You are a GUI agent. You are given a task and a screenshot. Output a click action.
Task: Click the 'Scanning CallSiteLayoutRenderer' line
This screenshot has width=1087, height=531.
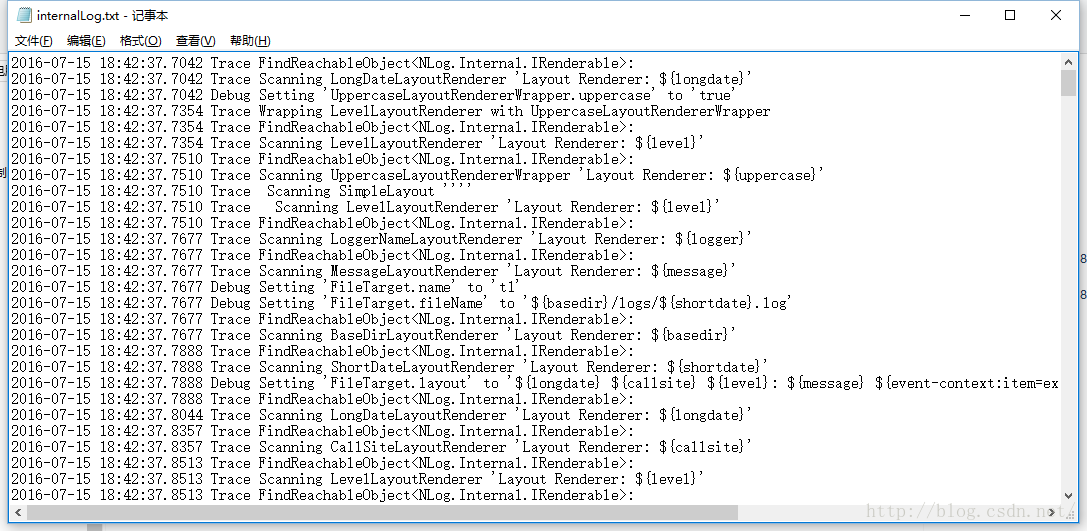(x=382, y=446)
